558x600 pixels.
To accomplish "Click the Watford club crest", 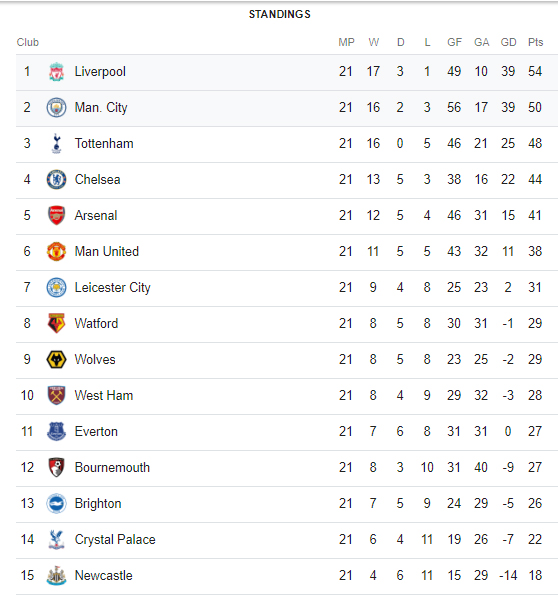I will 56,323.
